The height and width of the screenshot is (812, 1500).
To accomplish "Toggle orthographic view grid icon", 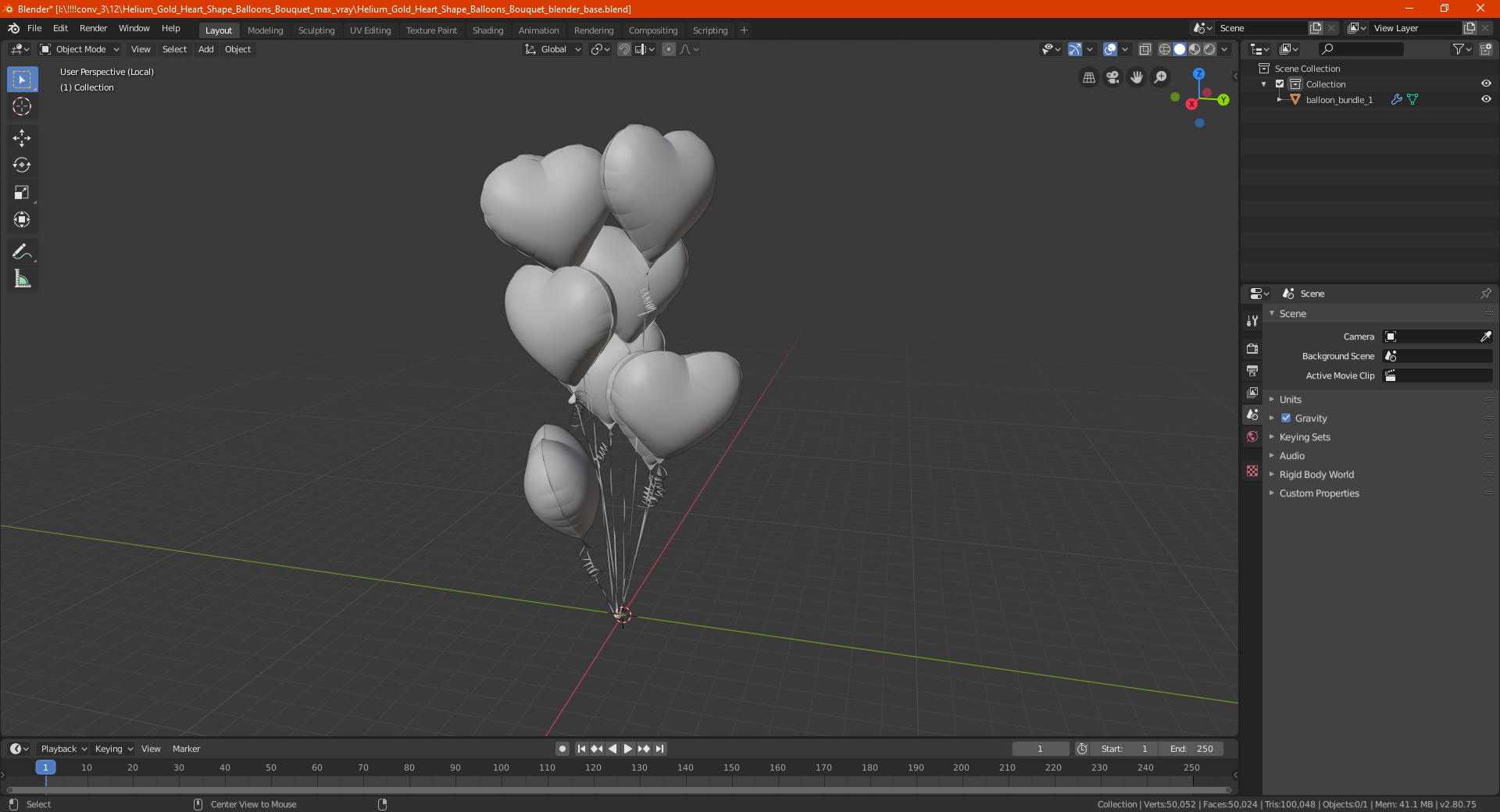I will pyautogui.click(x=1089, y=77).
